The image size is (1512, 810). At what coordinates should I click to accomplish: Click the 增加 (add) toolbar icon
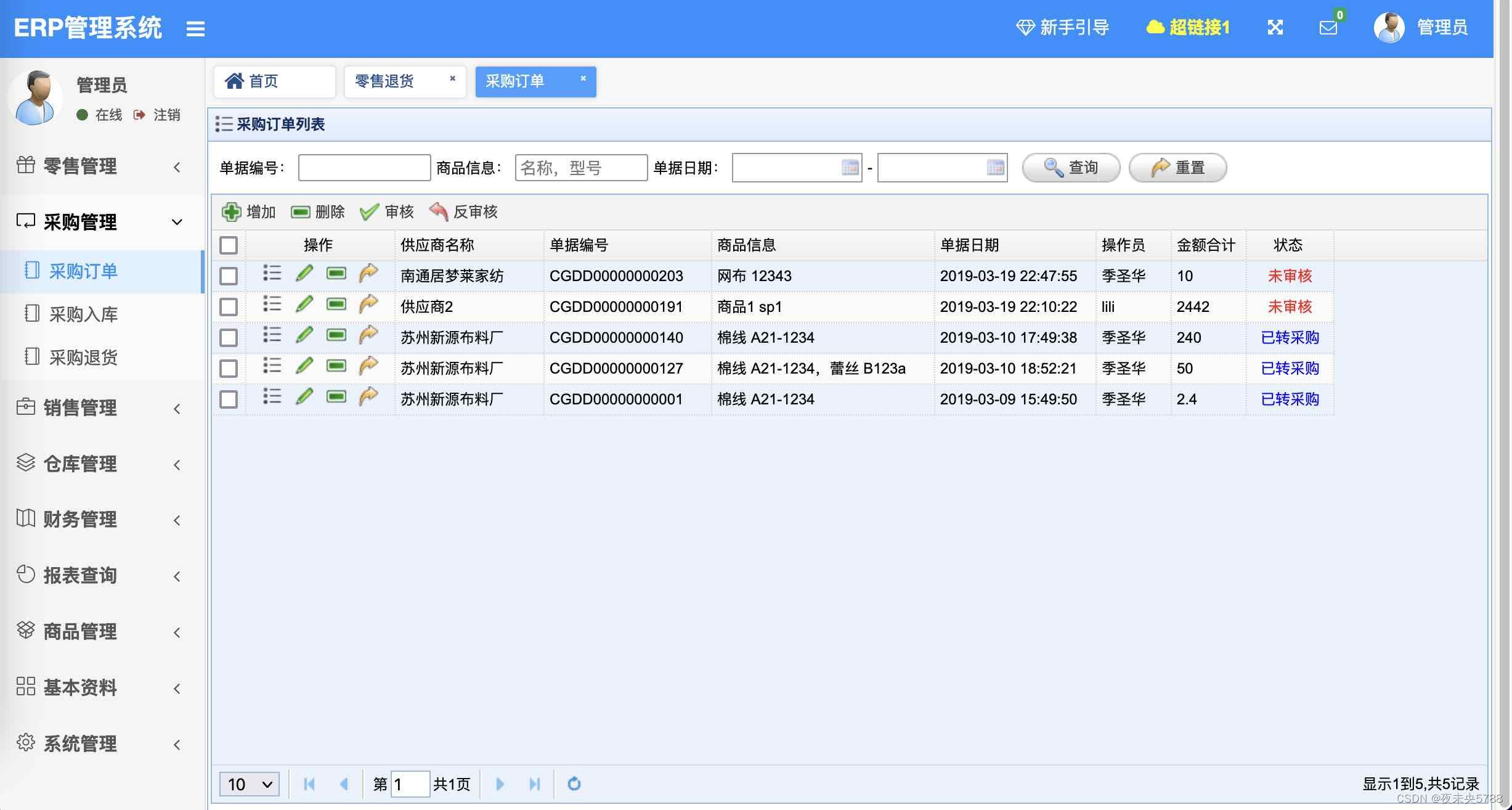tap(231, 211)
